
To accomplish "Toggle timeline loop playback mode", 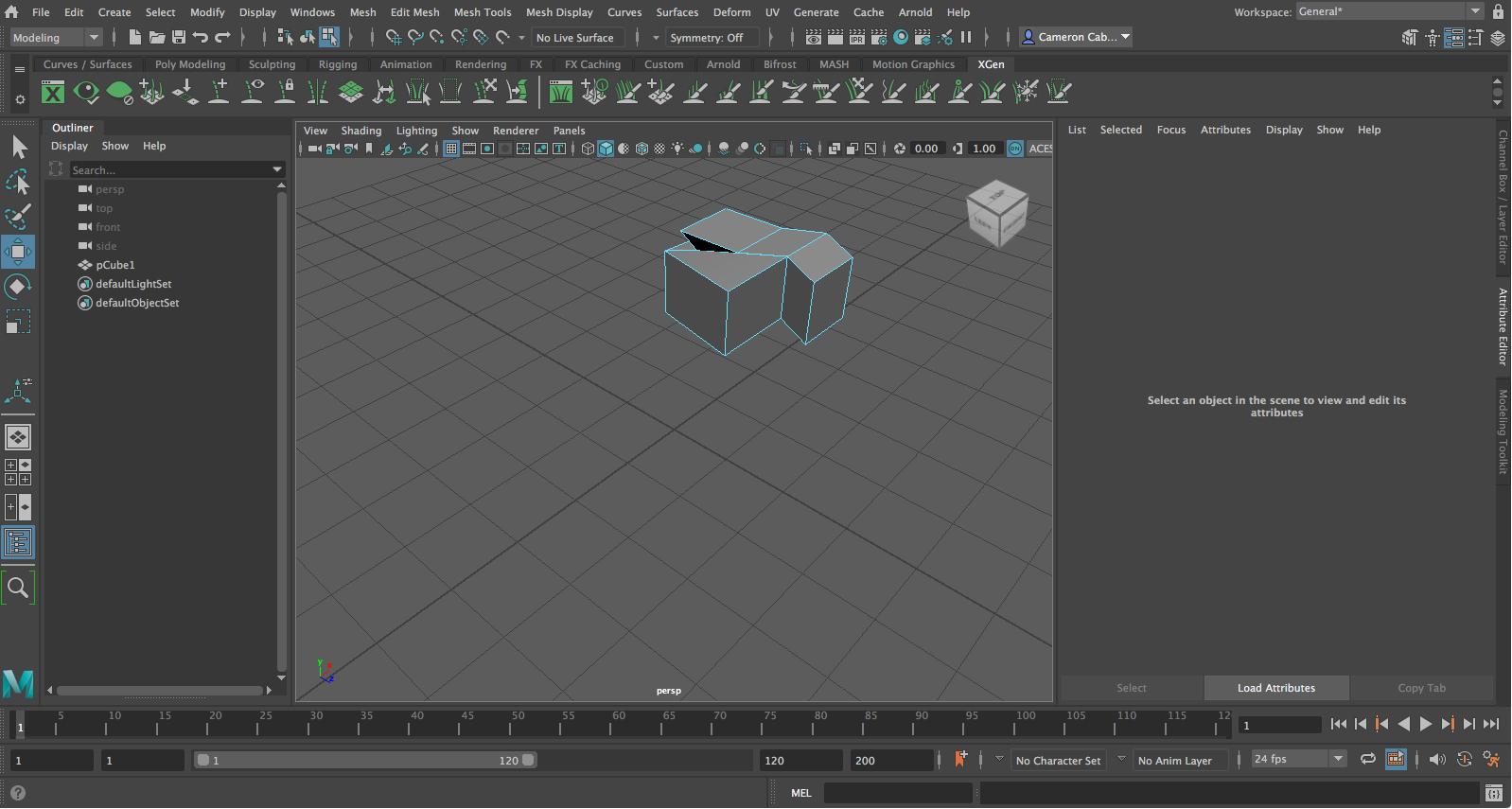I will point(1368,759).
